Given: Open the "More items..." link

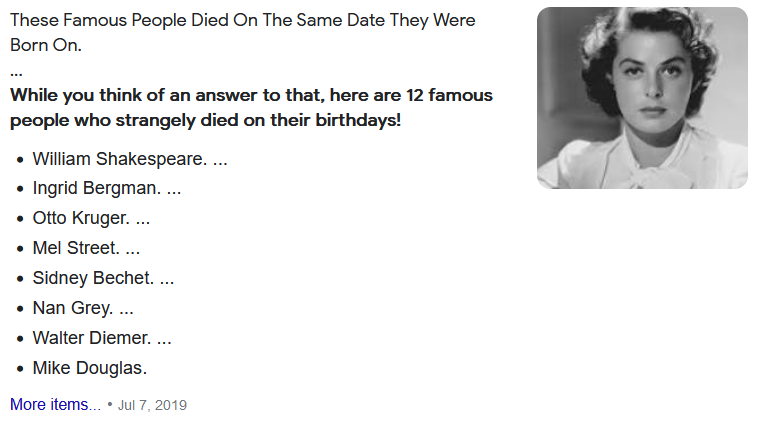Looking at the screenshot, I should pyautogui.click(x=55, y=405).
